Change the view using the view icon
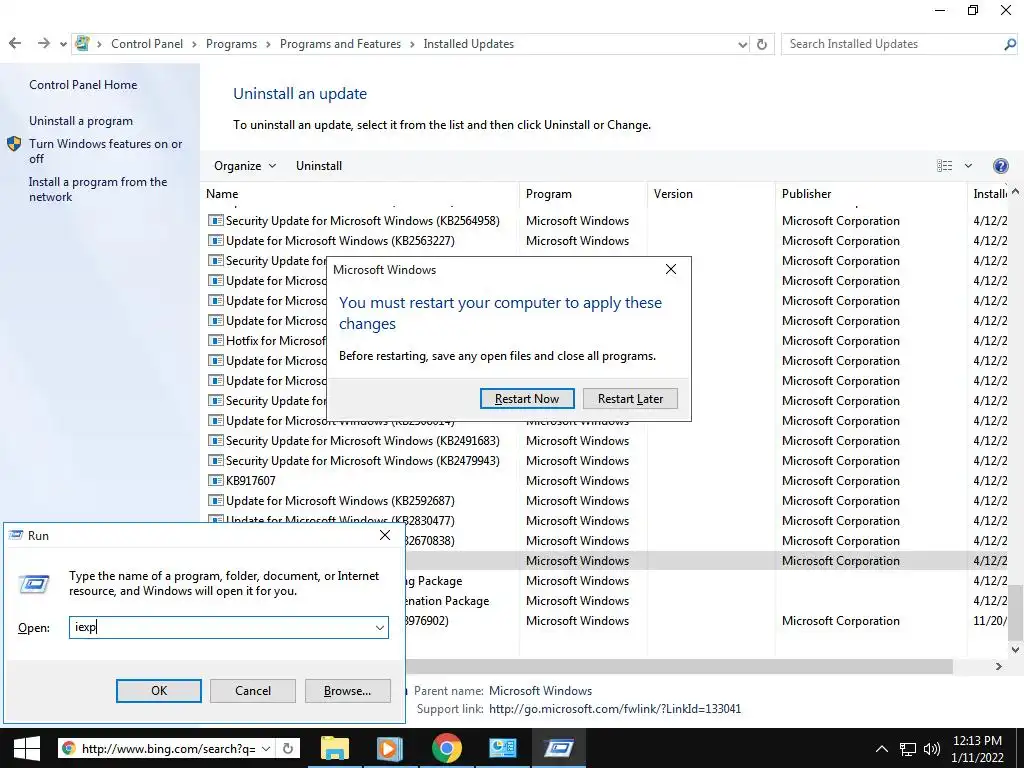1024x768 pixels. (944, 166)
